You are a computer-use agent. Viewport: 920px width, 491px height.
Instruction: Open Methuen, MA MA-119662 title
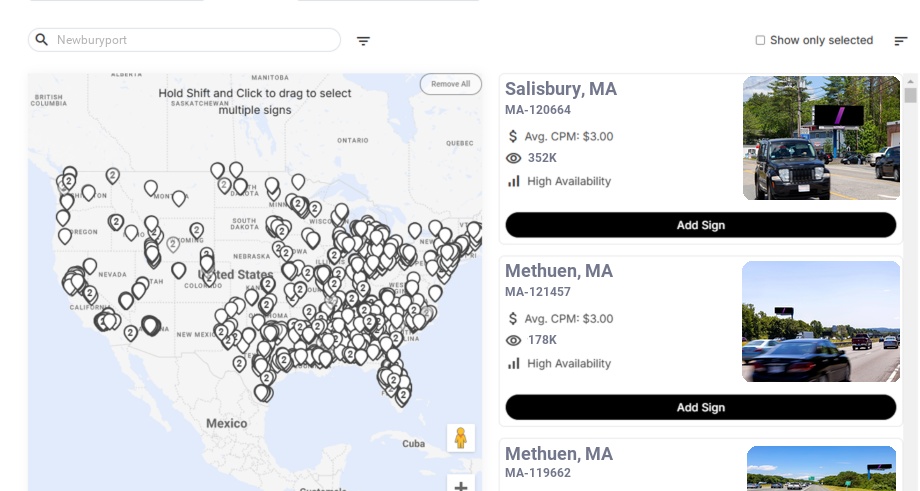pyautogui.click(x=558, y=454)
